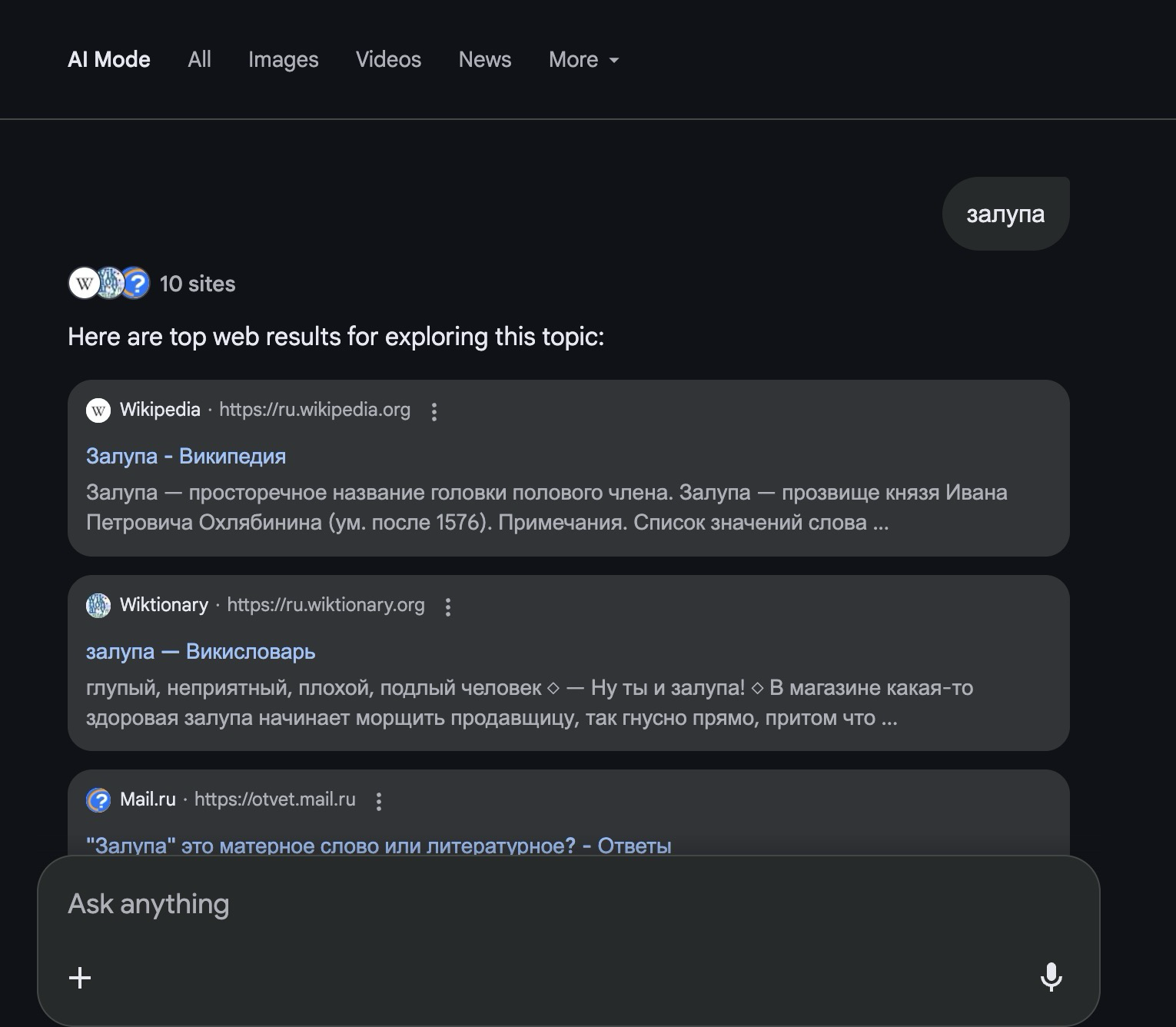The image size is (1176, 1027).
Task: Open three-dot options for Wiktionary result
Action: pyautogui.click(x=448, y=607)
